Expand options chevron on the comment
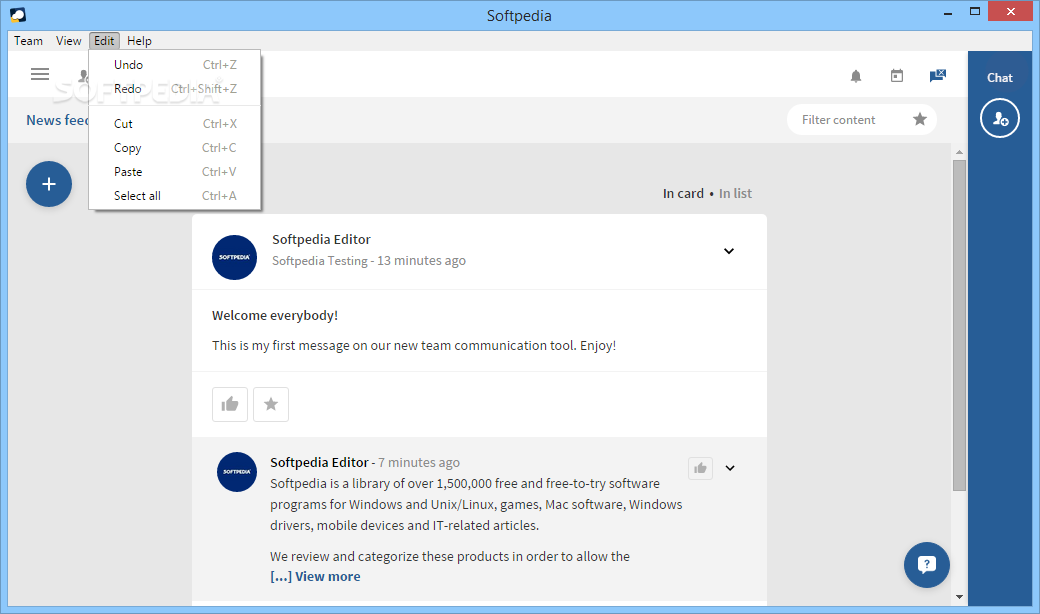1040x614 pixels. 730,468
